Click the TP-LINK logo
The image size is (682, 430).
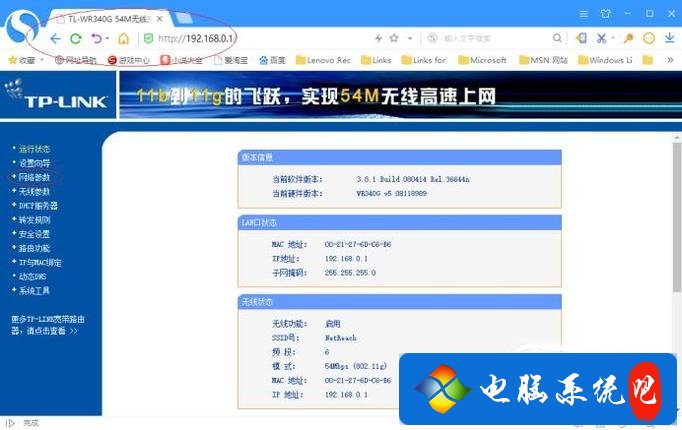[57, 95]
